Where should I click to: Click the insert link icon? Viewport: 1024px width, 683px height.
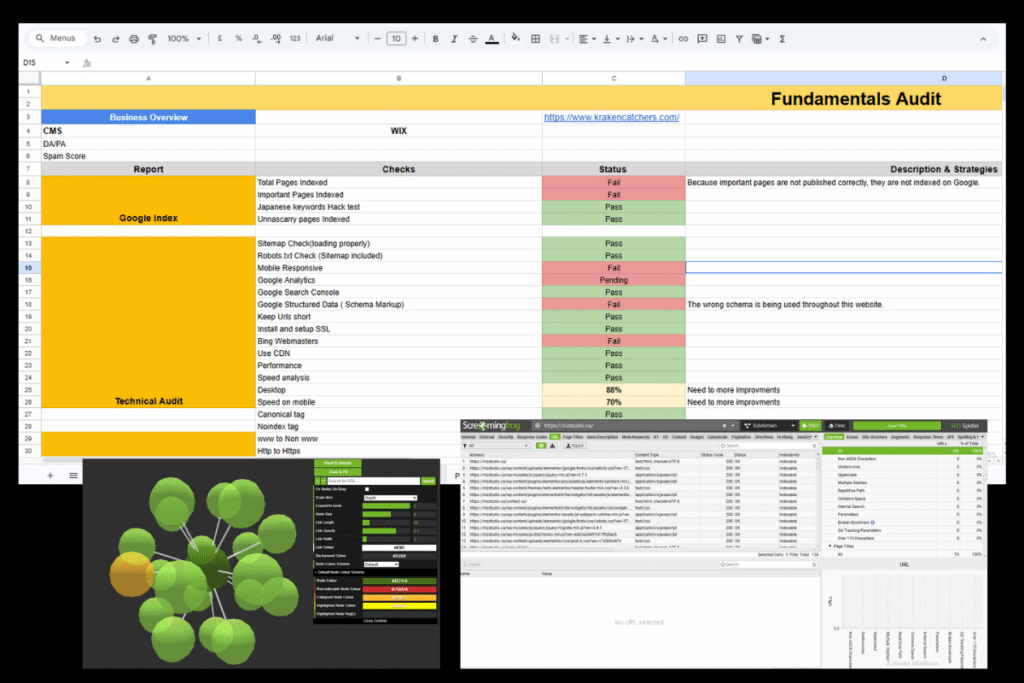[x=683, y=39]
